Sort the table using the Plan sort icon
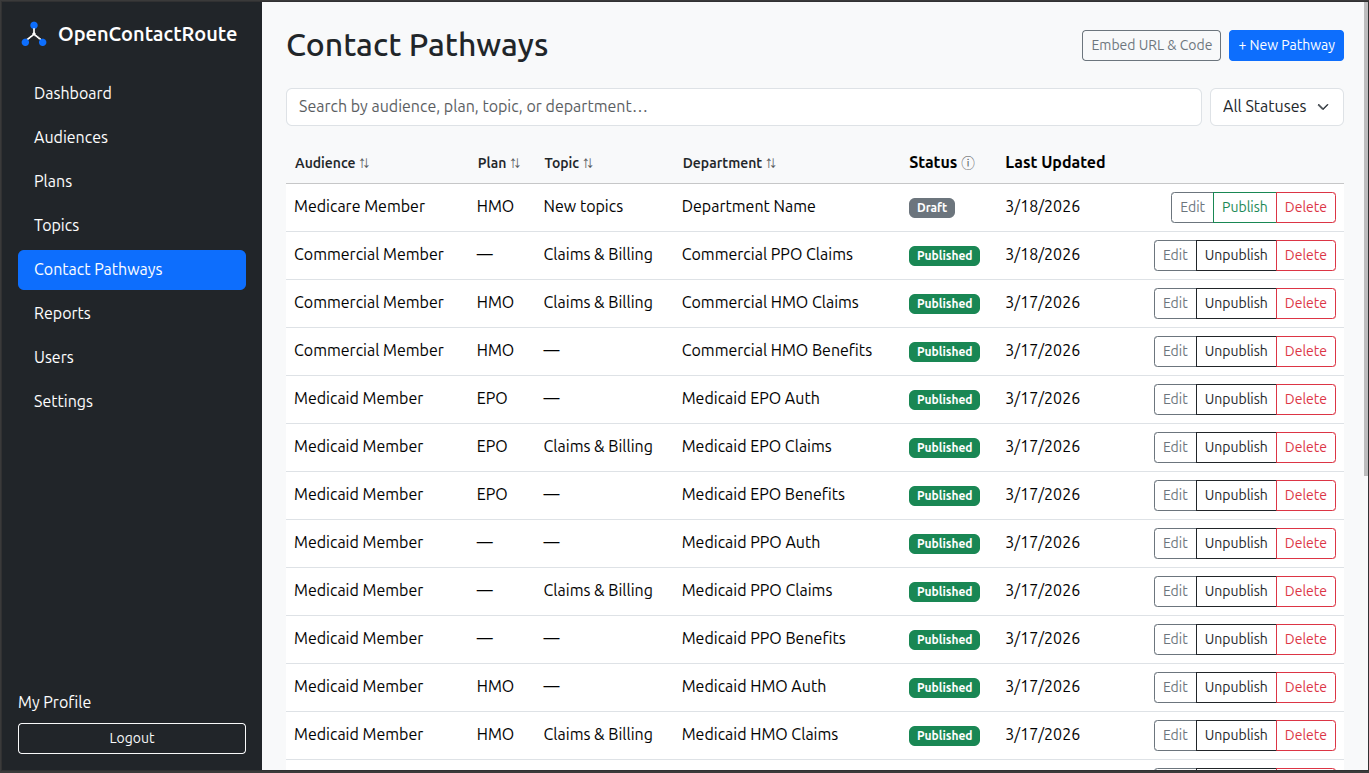The height and width of the screenshot is (773, 1369). 515,162
